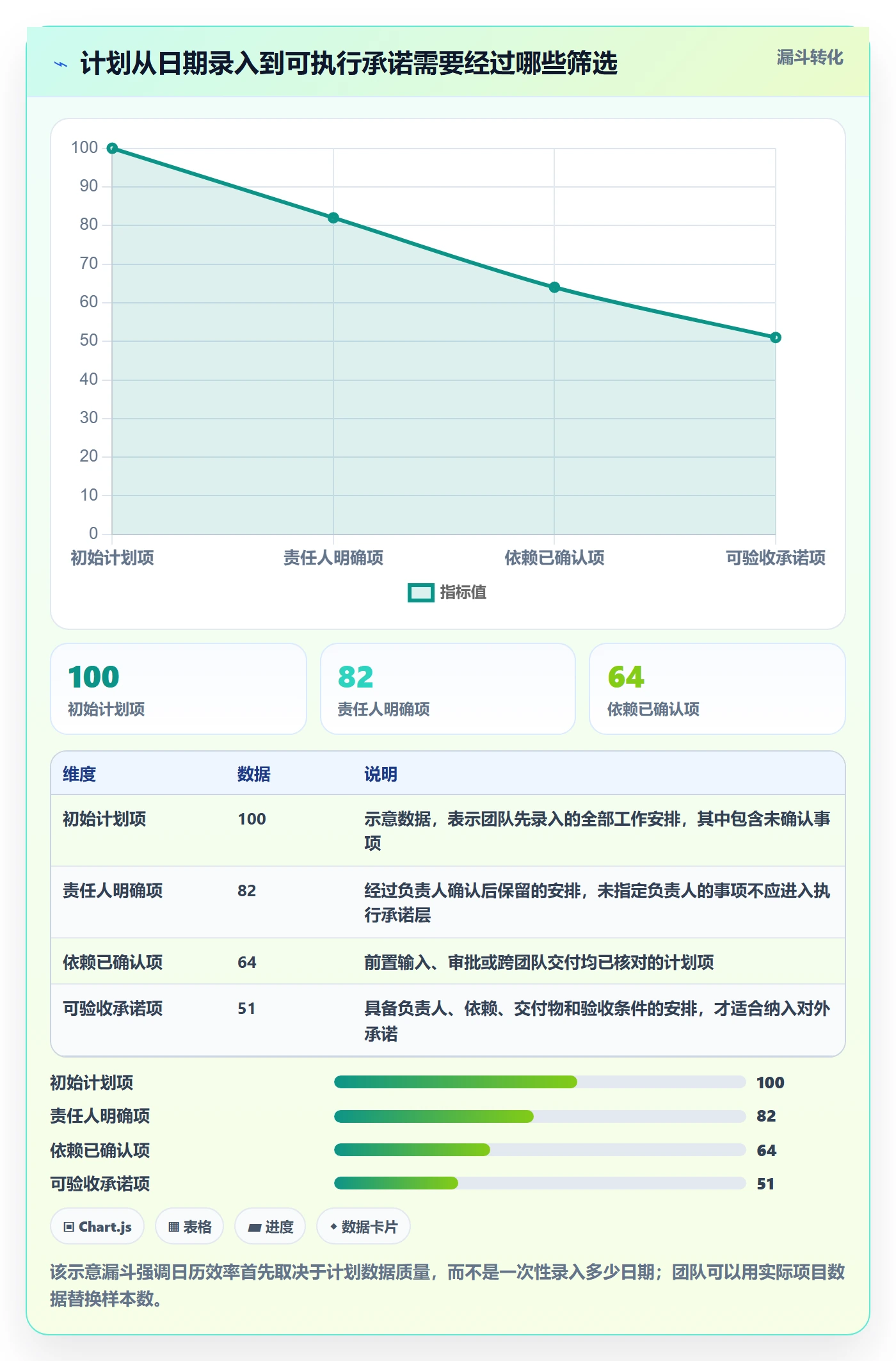Click the table description starting with 具备负责人、依赖
Screen dimensions: 896x1361
coord(597,1020)
